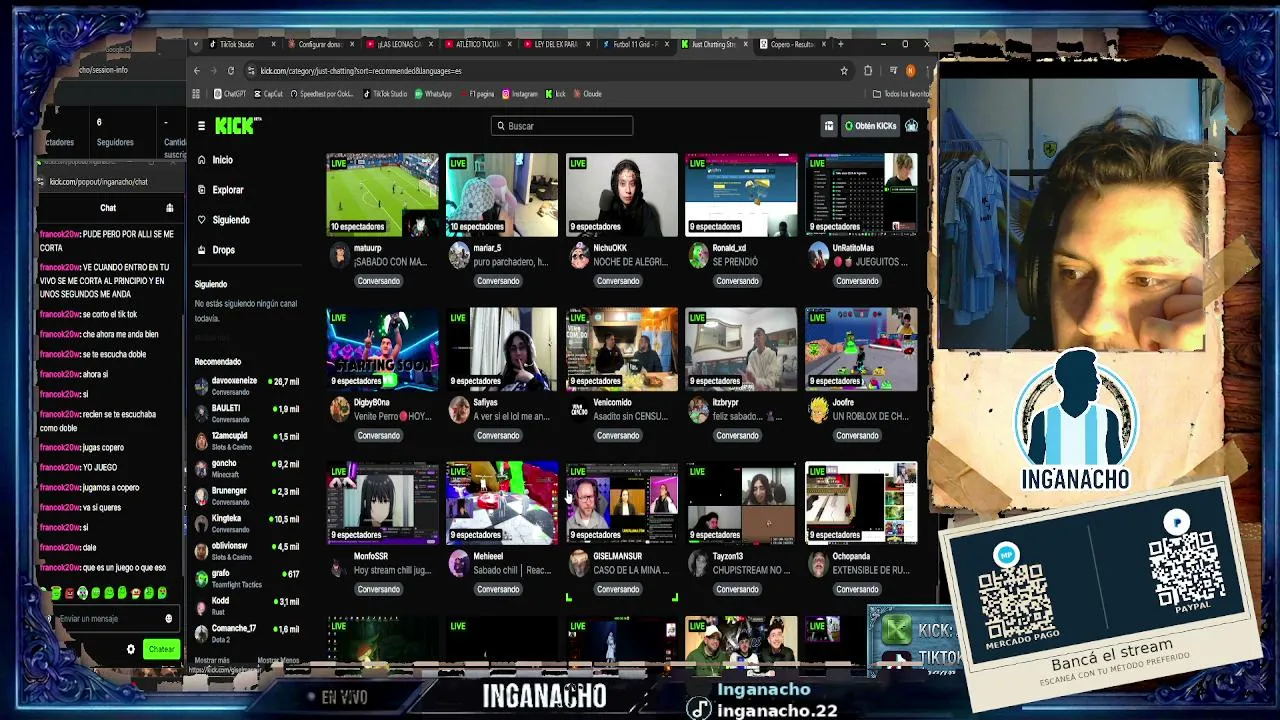This screenshot has width=1280, height=720.
Task: Open the CapCut bookmark
Action: pyautogui.click(x=270, y=94)
